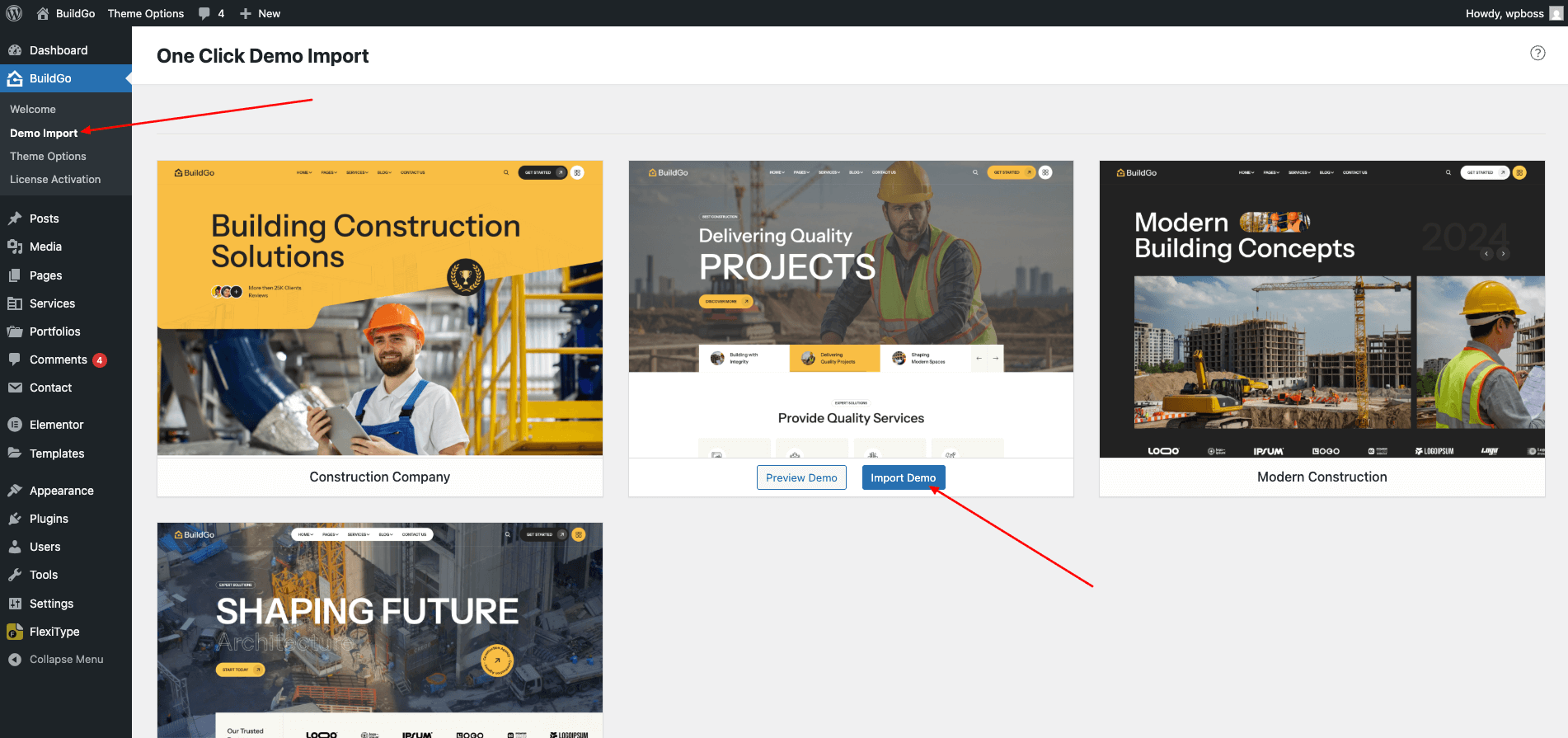Open the Plugins menu label

pos(49,519)
